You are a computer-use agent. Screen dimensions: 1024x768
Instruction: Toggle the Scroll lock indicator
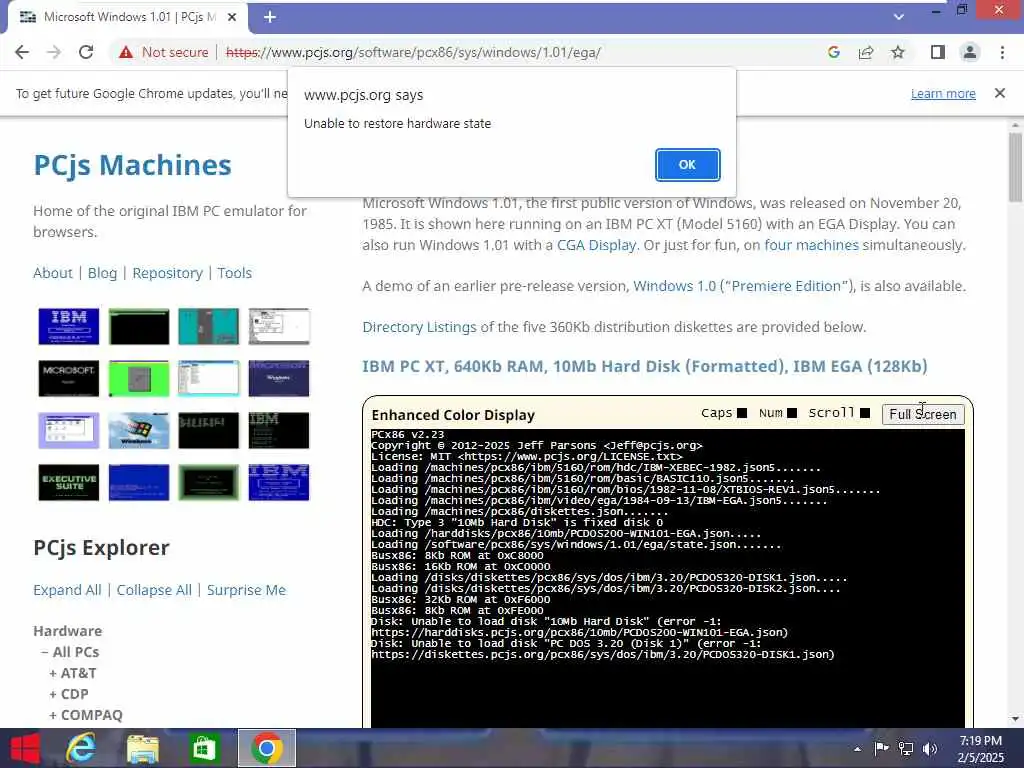(x=865, y=413)
